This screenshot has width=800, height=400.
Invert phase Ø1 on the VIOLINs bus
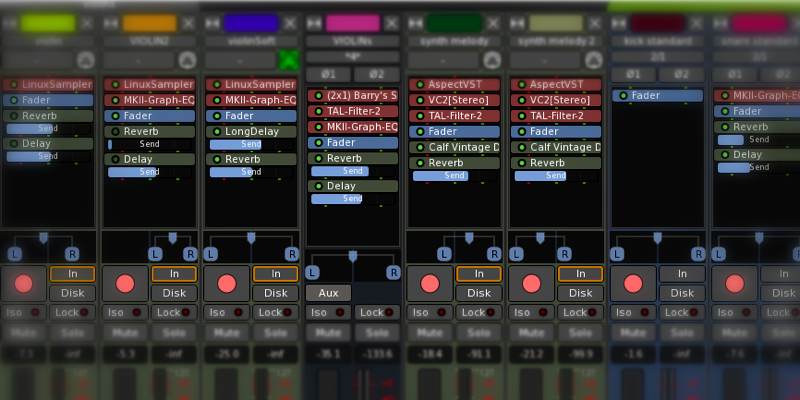click(x=329, y=74)
